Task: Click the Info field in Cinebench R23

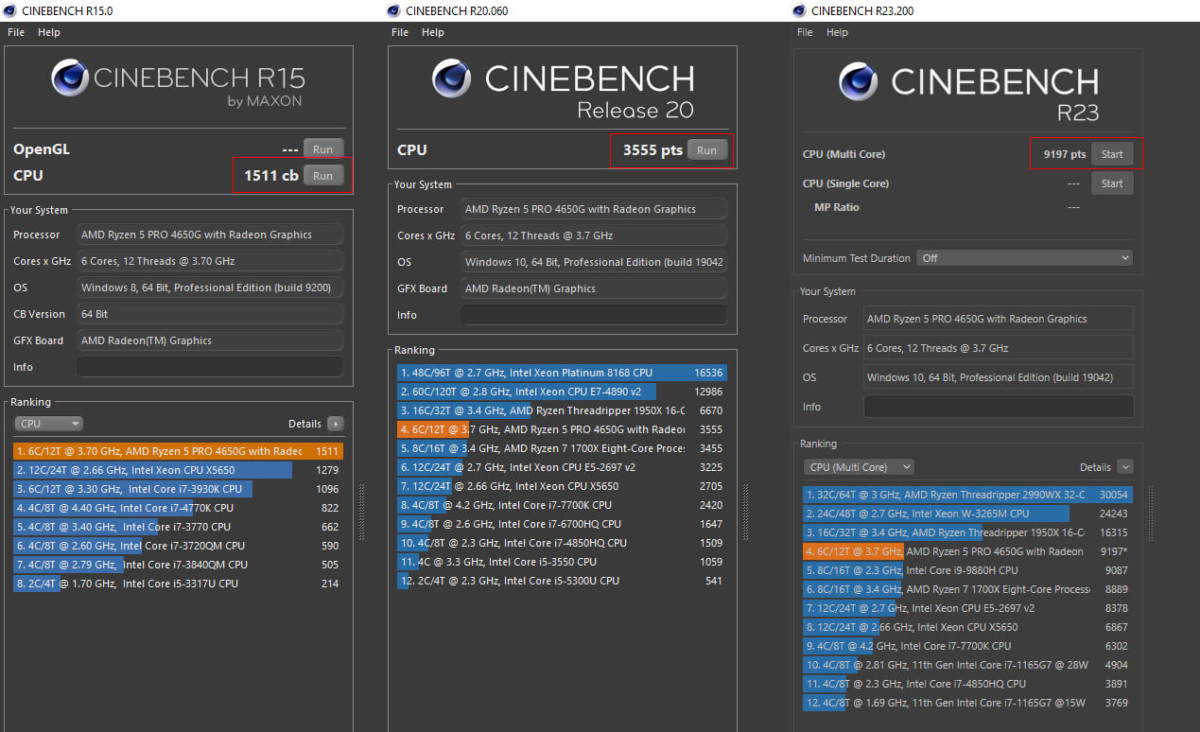Action: tap(999, 407)
